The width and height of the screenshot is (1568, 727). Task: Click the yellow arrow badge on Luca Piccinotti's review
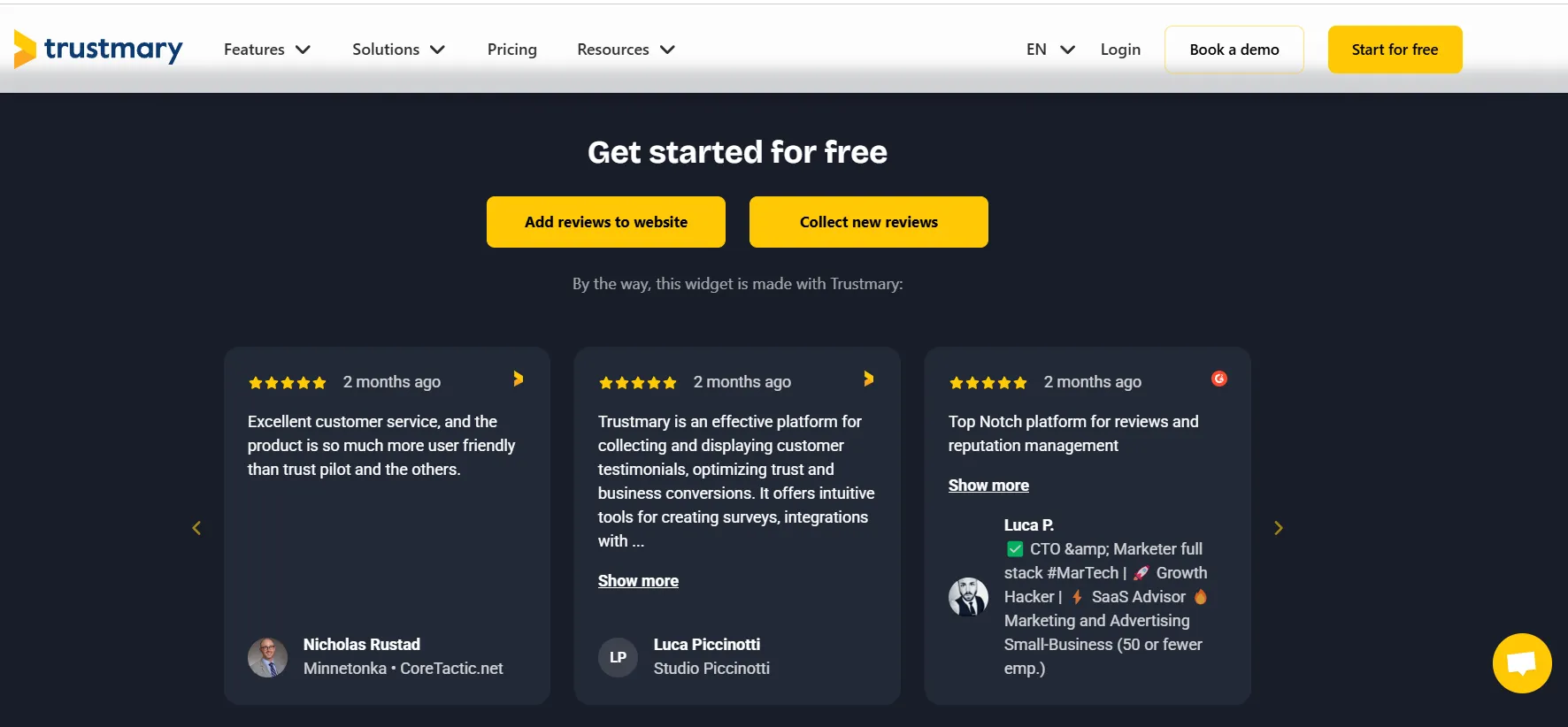coord(868,379)
